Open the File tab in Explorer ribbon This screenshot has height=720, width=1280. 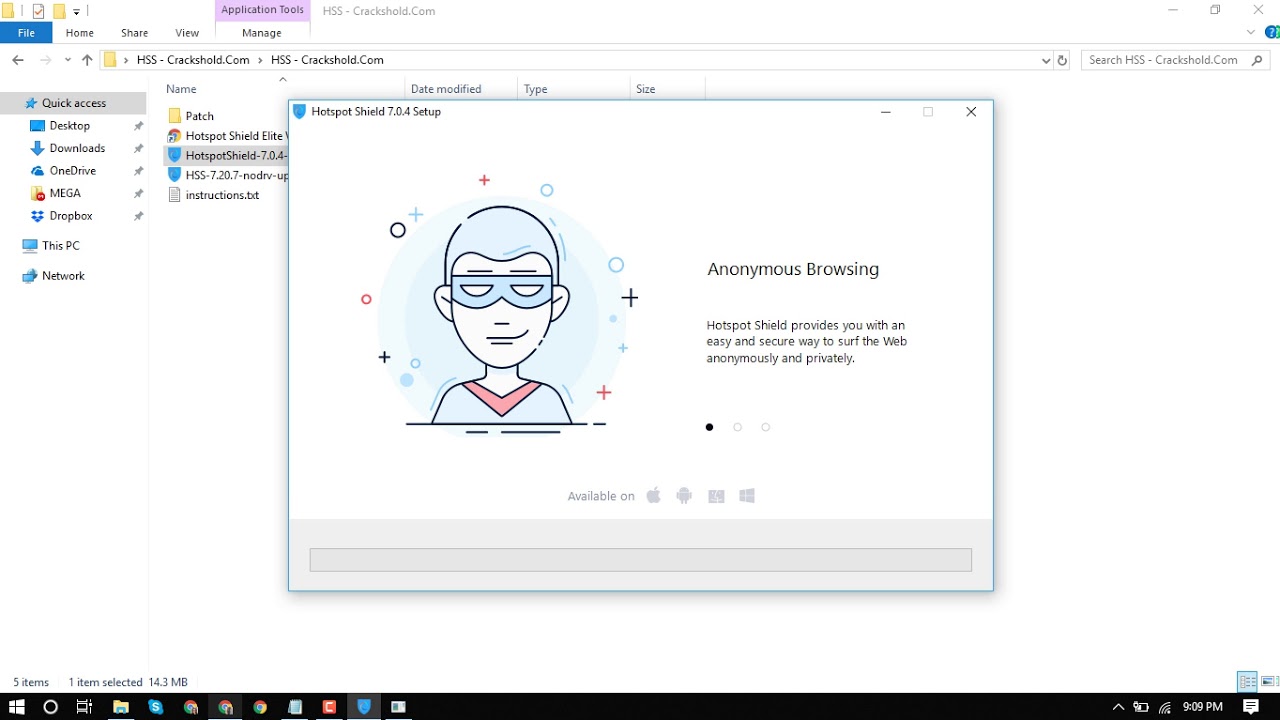coord(26,33)
